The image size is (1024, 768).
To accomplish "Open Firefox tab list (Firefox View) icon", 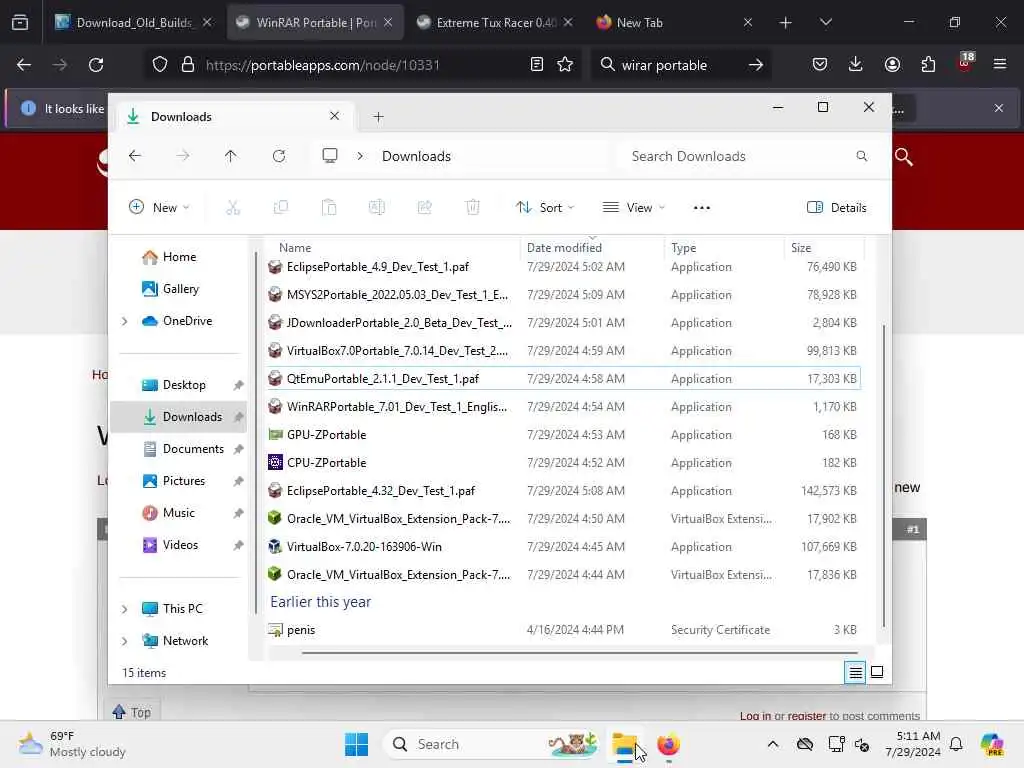I will [20, 22].
